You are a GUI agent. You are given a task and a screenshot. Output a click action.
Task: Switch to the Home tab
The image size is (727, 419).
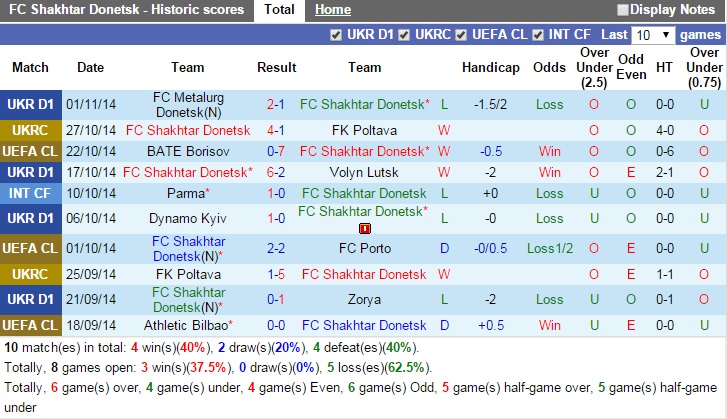pyautogui.click(x=332, y=10)
